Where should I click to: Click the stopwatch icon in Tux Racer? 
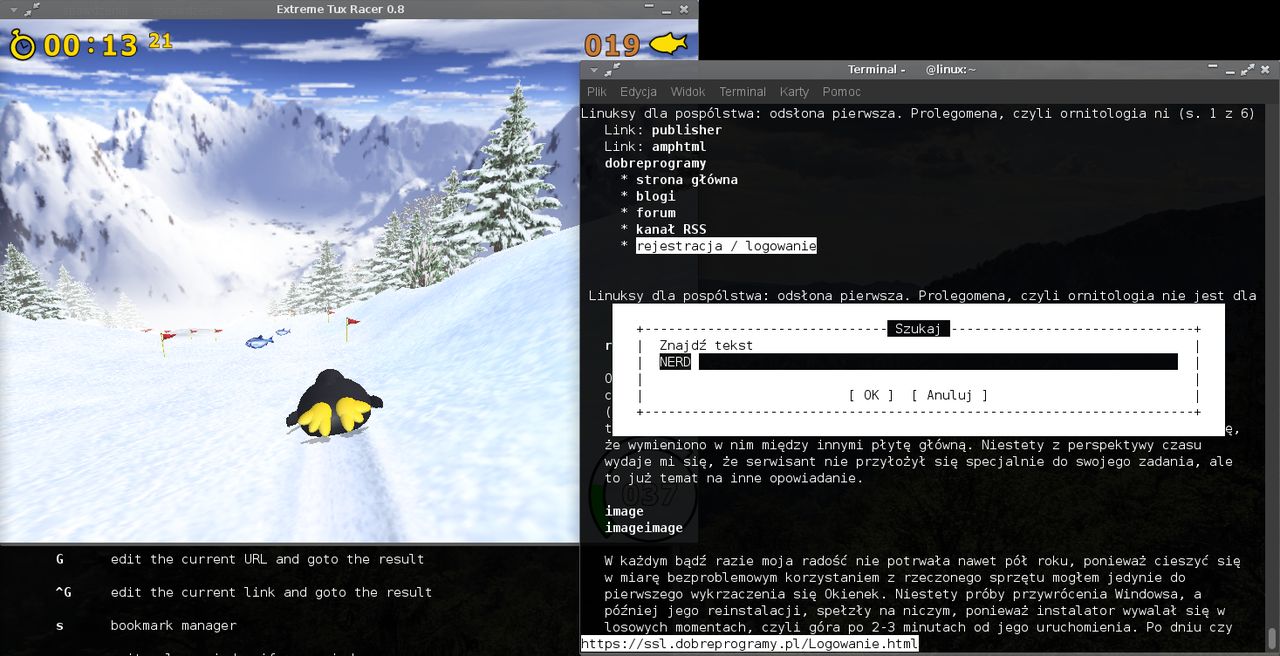point(22,44)
